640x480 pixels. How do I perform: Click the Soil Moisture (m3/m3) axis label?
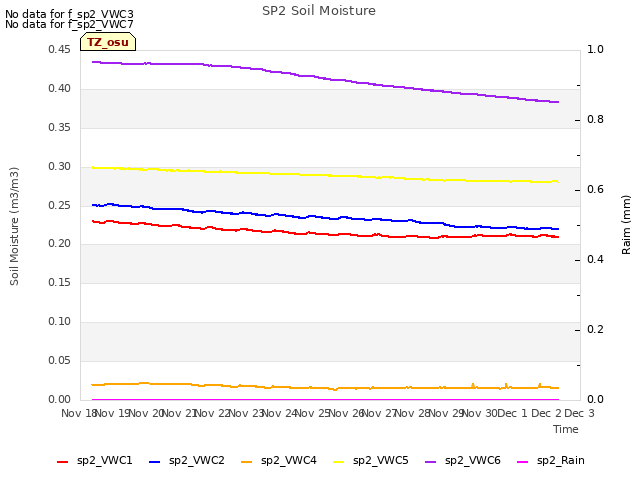[14, 226]
